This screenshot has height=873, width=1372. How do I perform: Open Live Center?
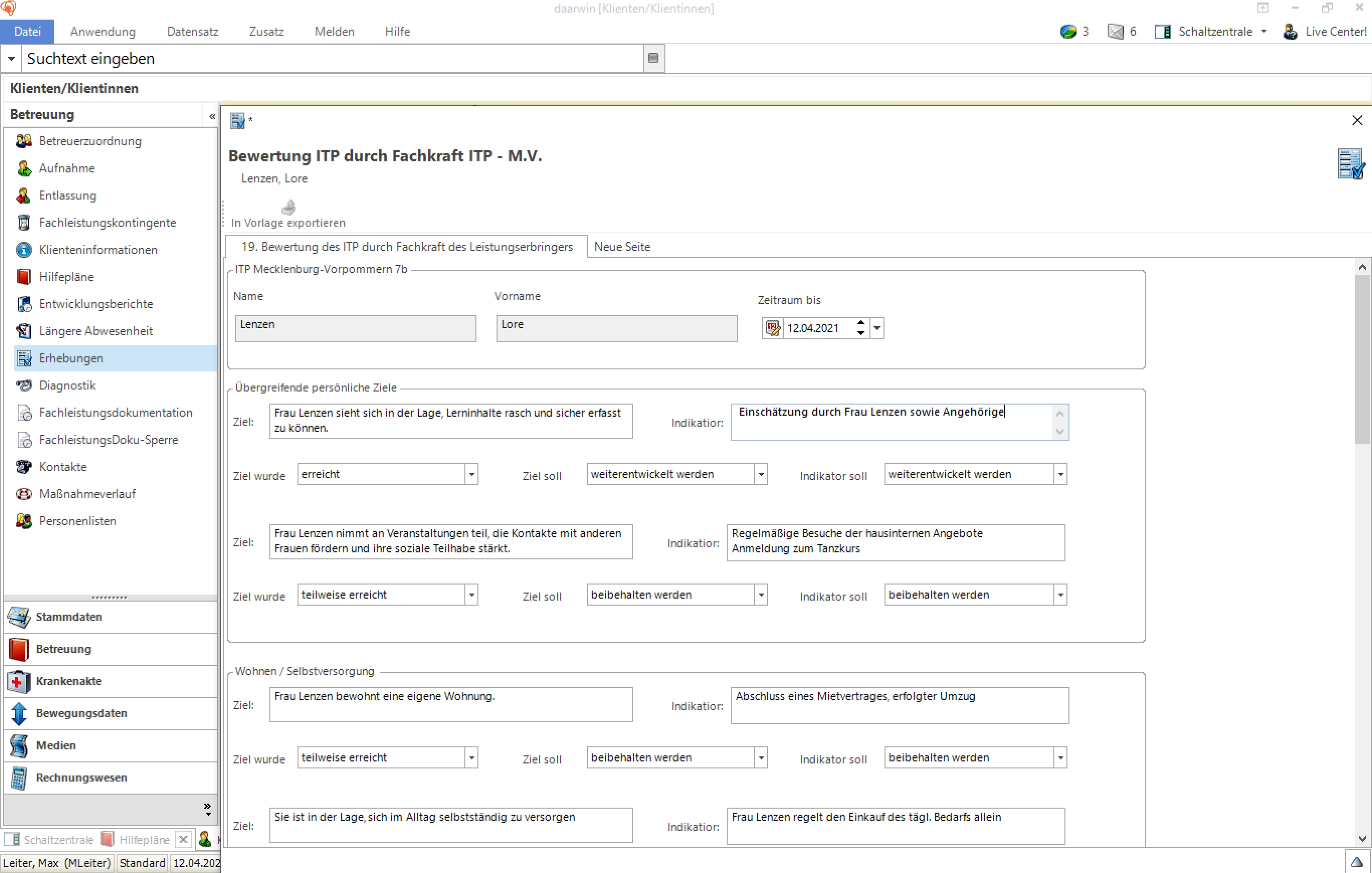(x=1325, y=31)
